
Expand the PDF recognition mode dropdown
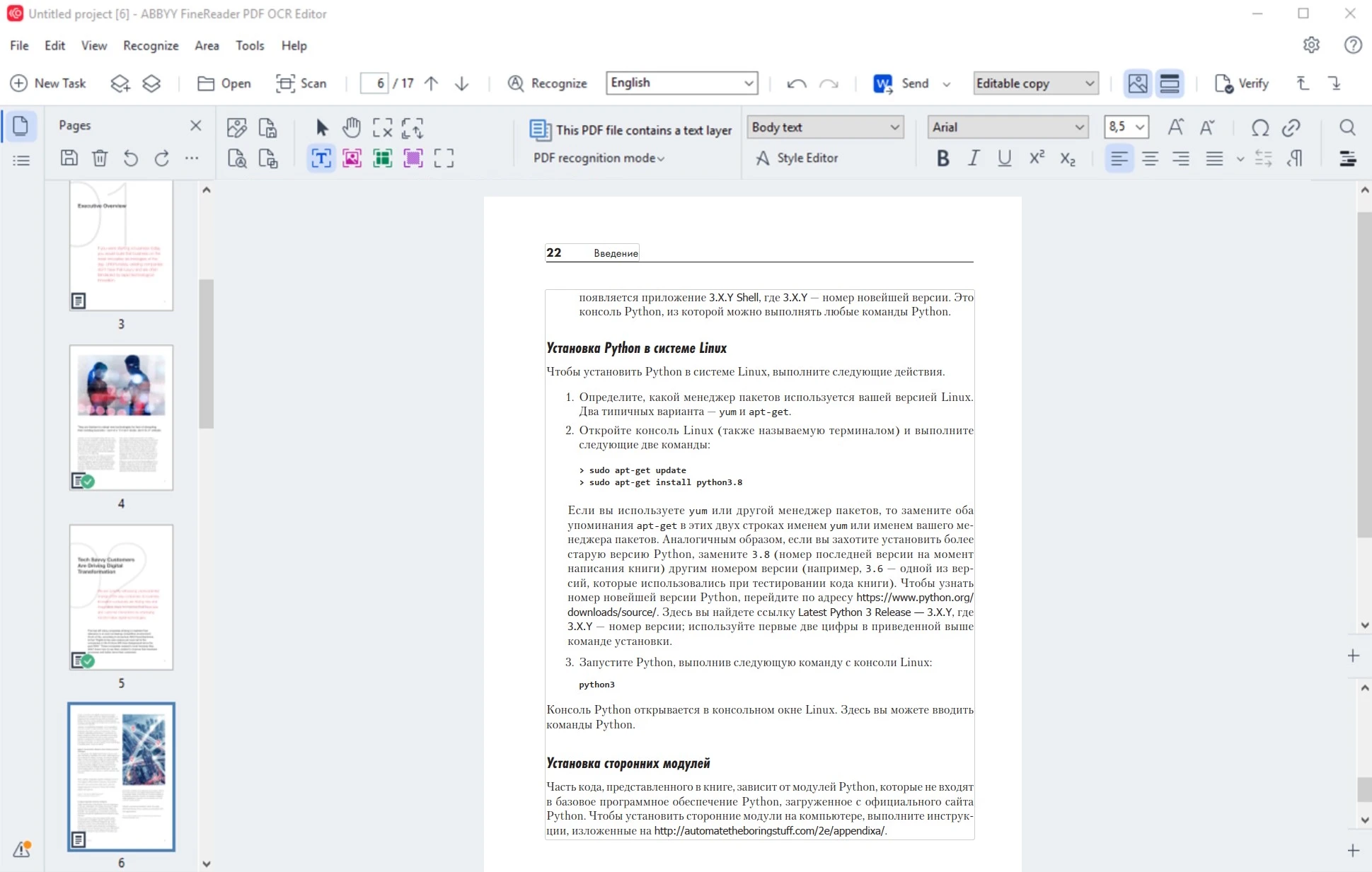click(599, 158)
